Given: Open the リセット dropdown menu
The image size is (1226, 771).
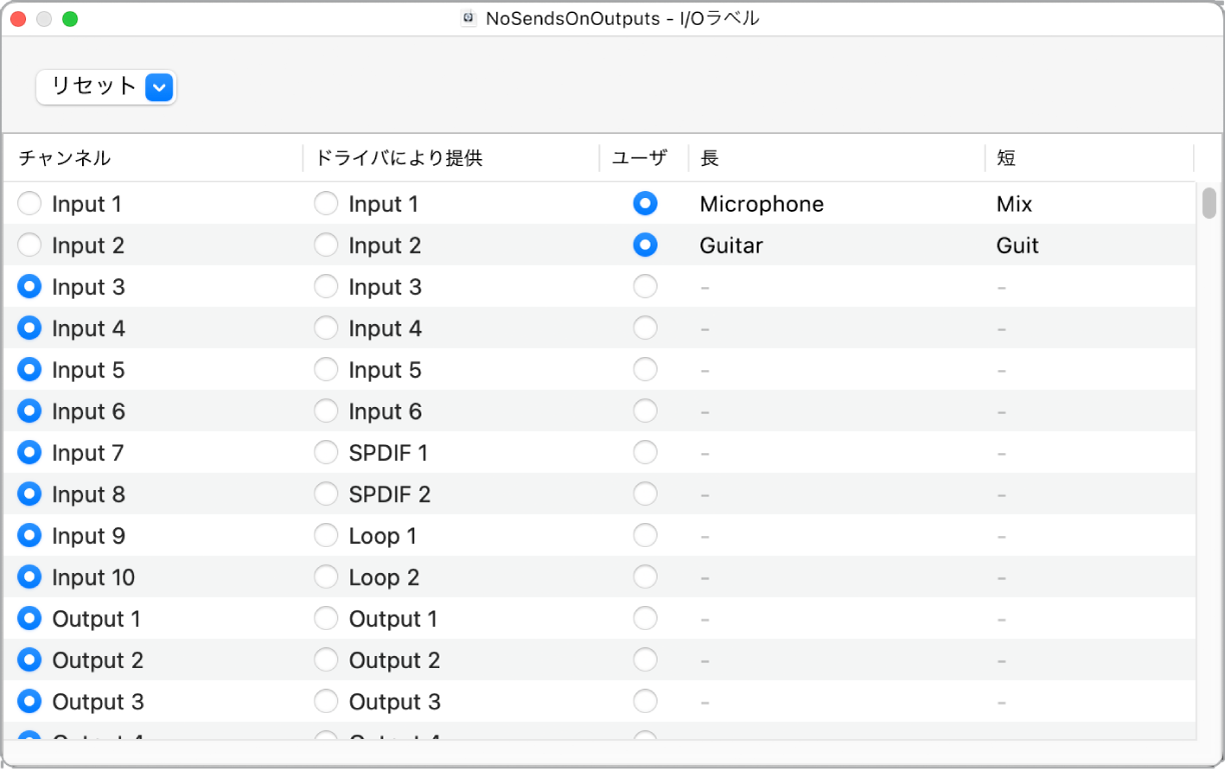Looking at the screenshot, I should click(158, 87).
